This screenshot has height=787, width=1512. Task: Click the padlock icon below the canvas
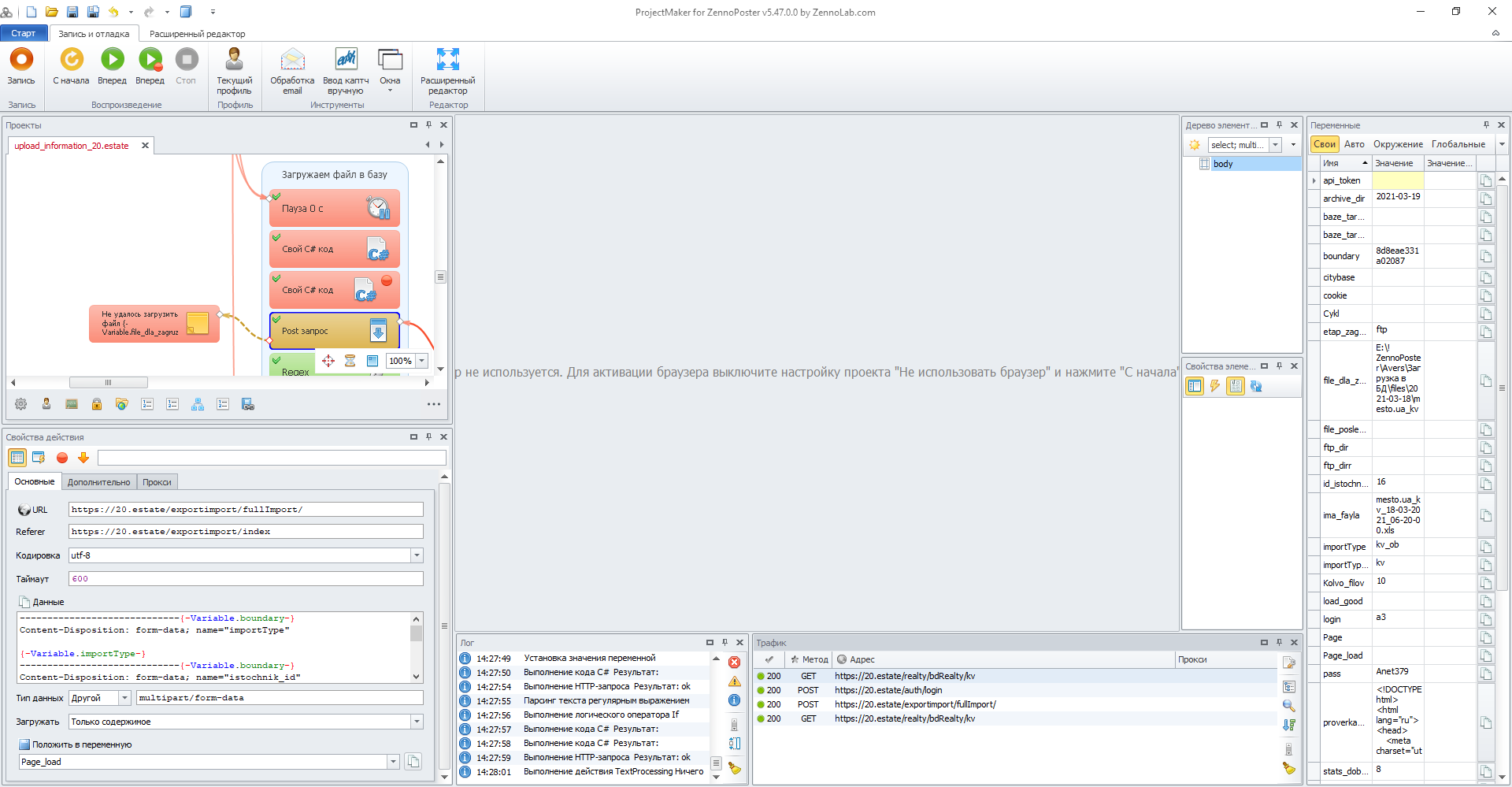[x=97, y=404]
